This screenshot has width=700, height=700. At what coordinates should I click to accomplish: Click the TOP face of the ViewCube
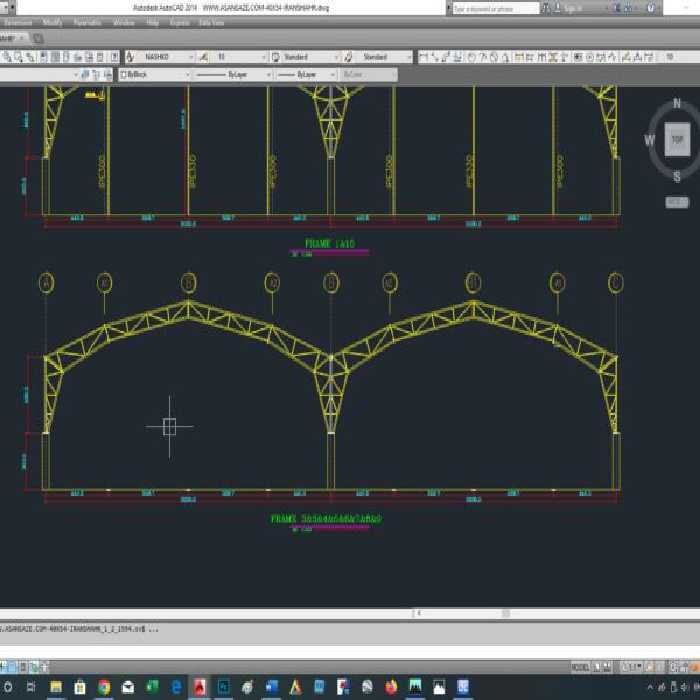click(677, 140)
